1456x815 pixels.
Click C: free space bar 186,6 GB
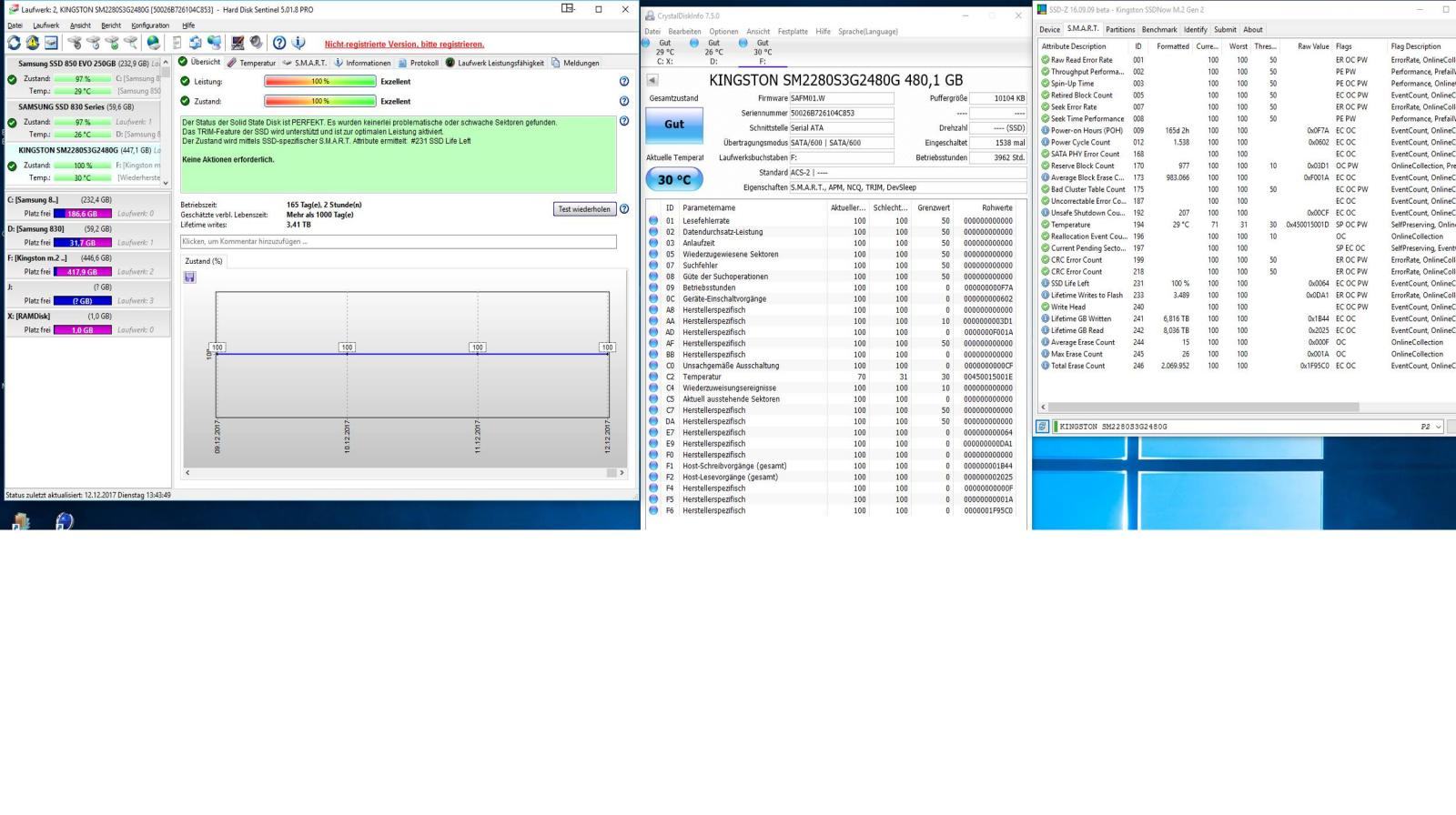click(x=82, y=214)
